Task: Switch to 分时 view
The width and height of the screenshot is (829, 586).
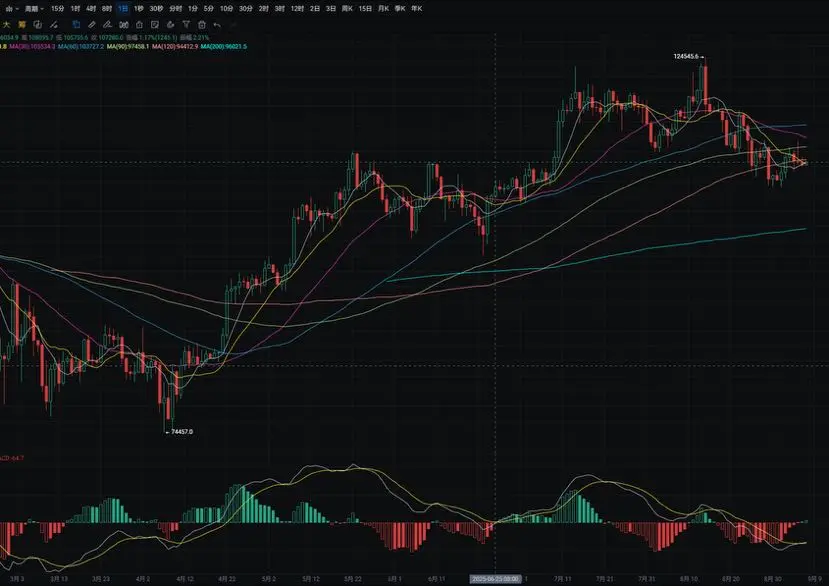Action: pos(176,8)
